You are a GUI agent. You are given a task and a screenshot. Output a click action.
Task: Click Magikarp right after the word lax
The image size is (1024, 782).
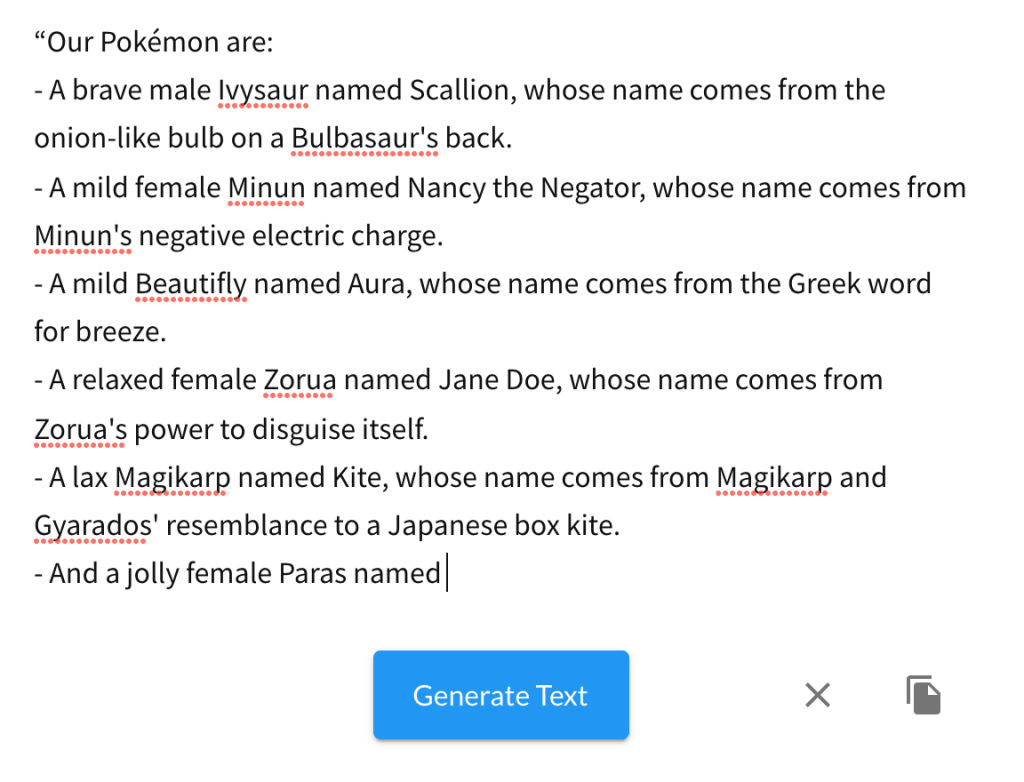[x=173, y=478]
